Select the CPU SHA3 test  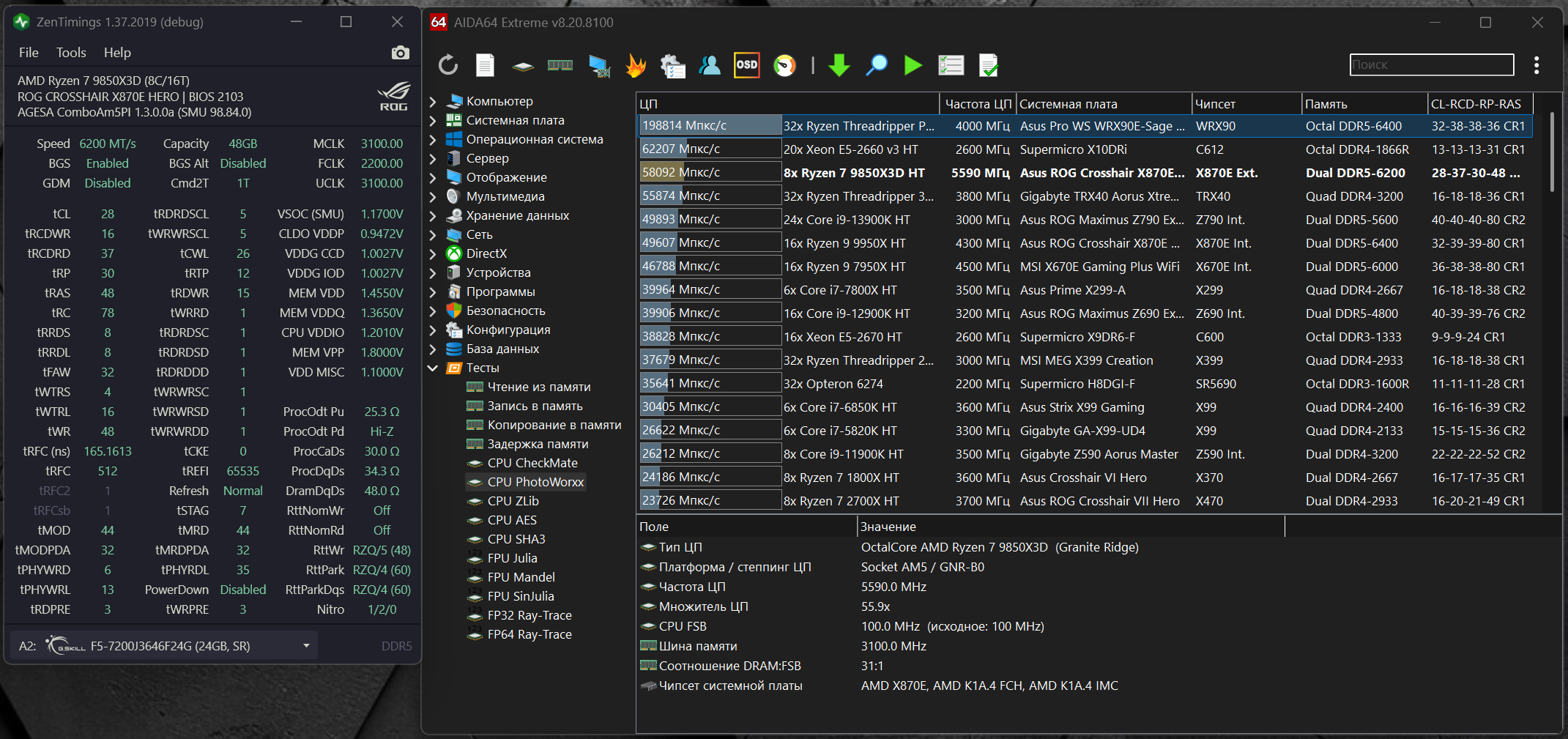point(516,539)
